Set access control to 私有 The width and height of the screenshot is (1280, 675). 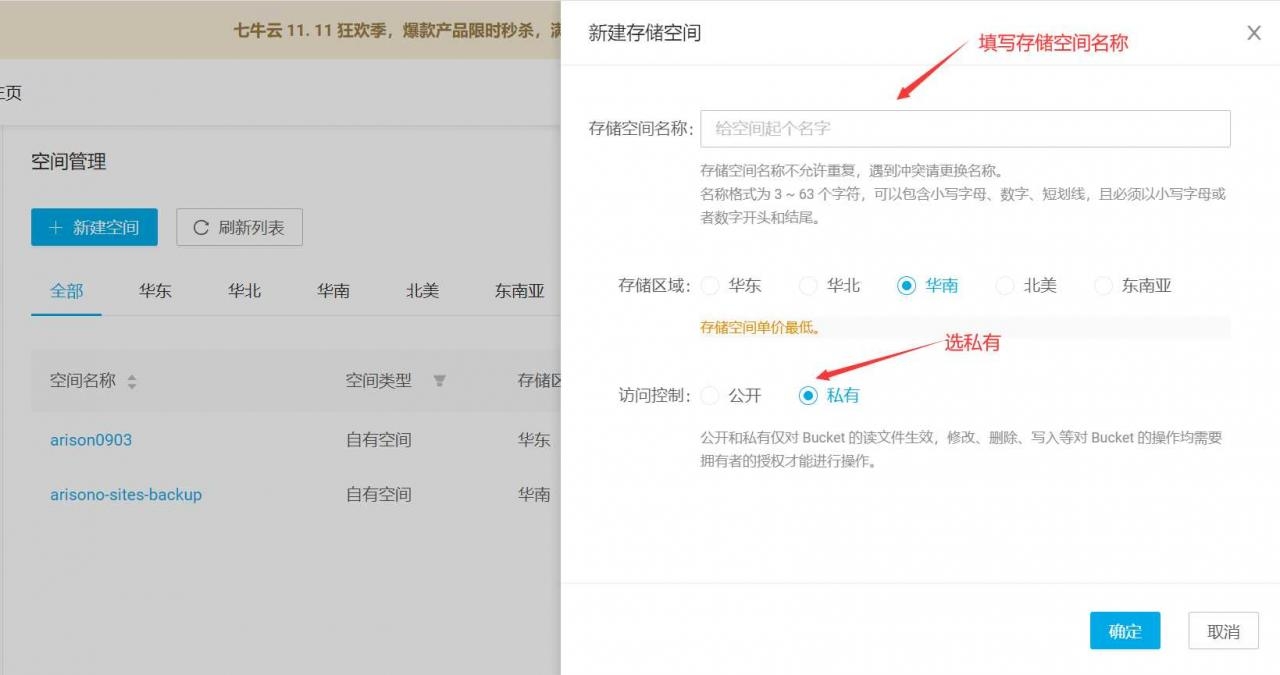808,396
